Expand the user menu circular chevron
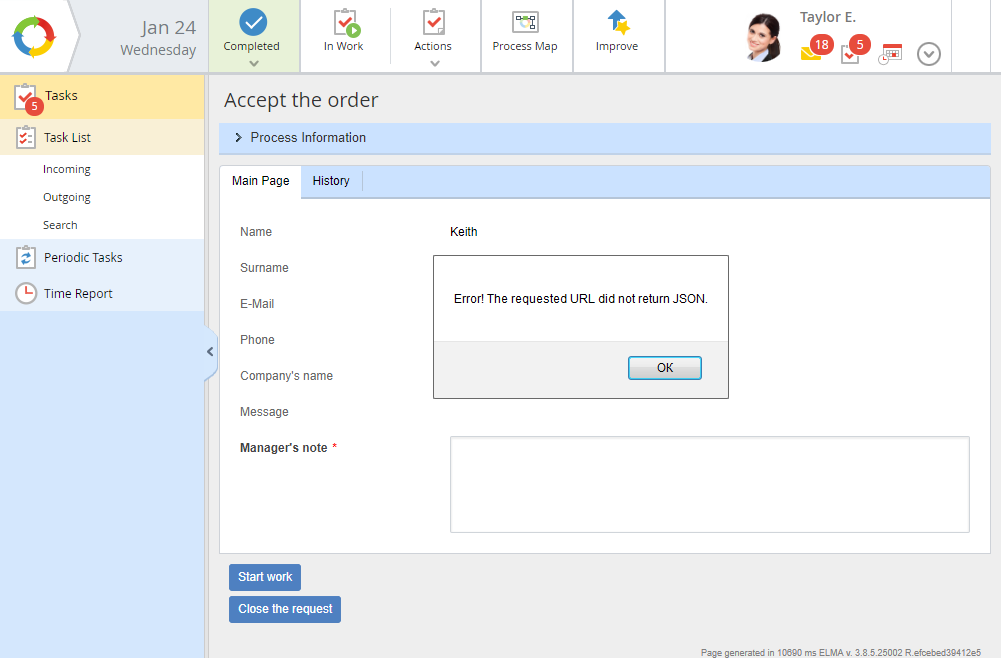Image resolution: width=1001 pixels, height=658 pixels. (x=929, y=54)
